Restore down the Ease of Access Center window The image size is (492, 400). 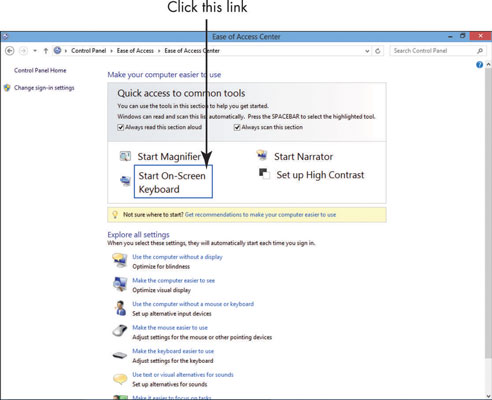tap(463, 36)
